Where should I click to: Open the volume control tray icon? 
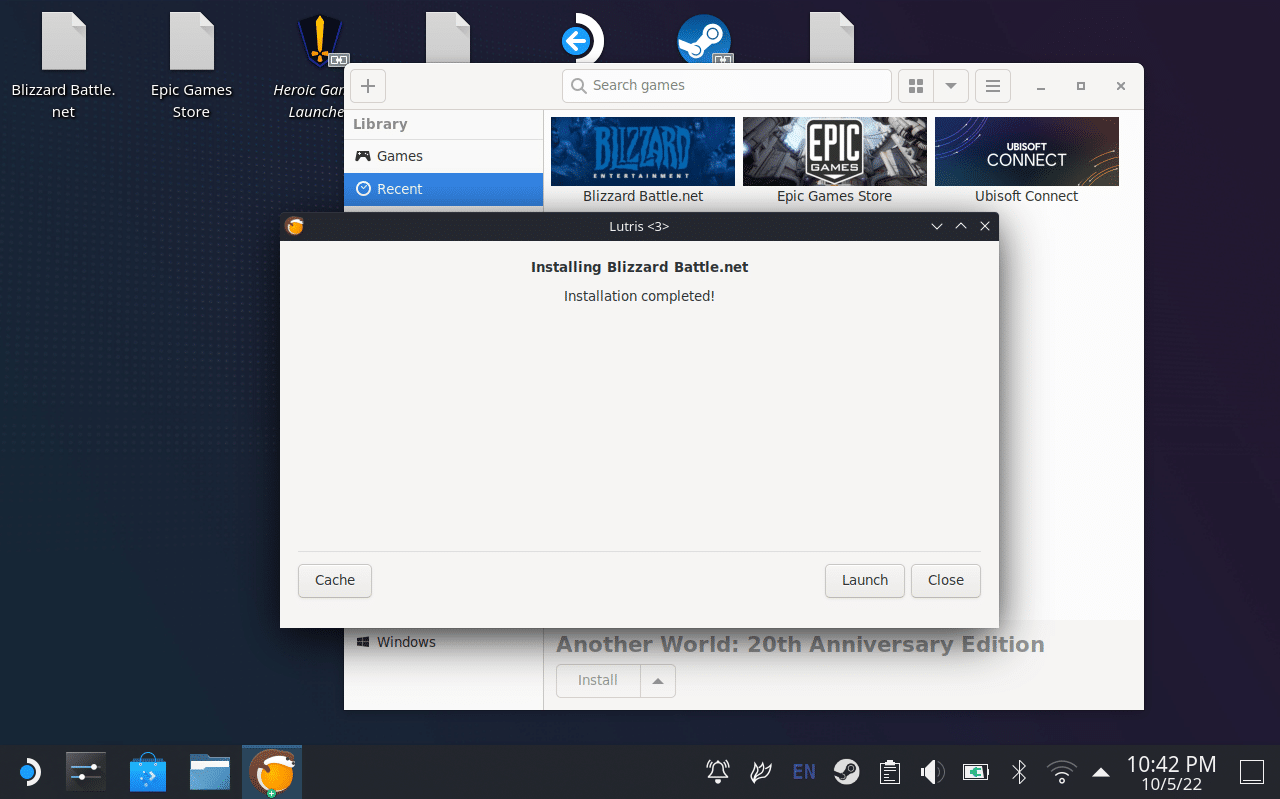[x=932, y=772]
